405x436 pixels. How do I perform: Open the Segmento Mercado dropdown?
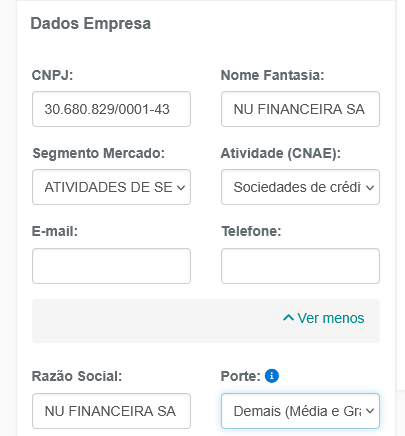[x=111, y=187]
